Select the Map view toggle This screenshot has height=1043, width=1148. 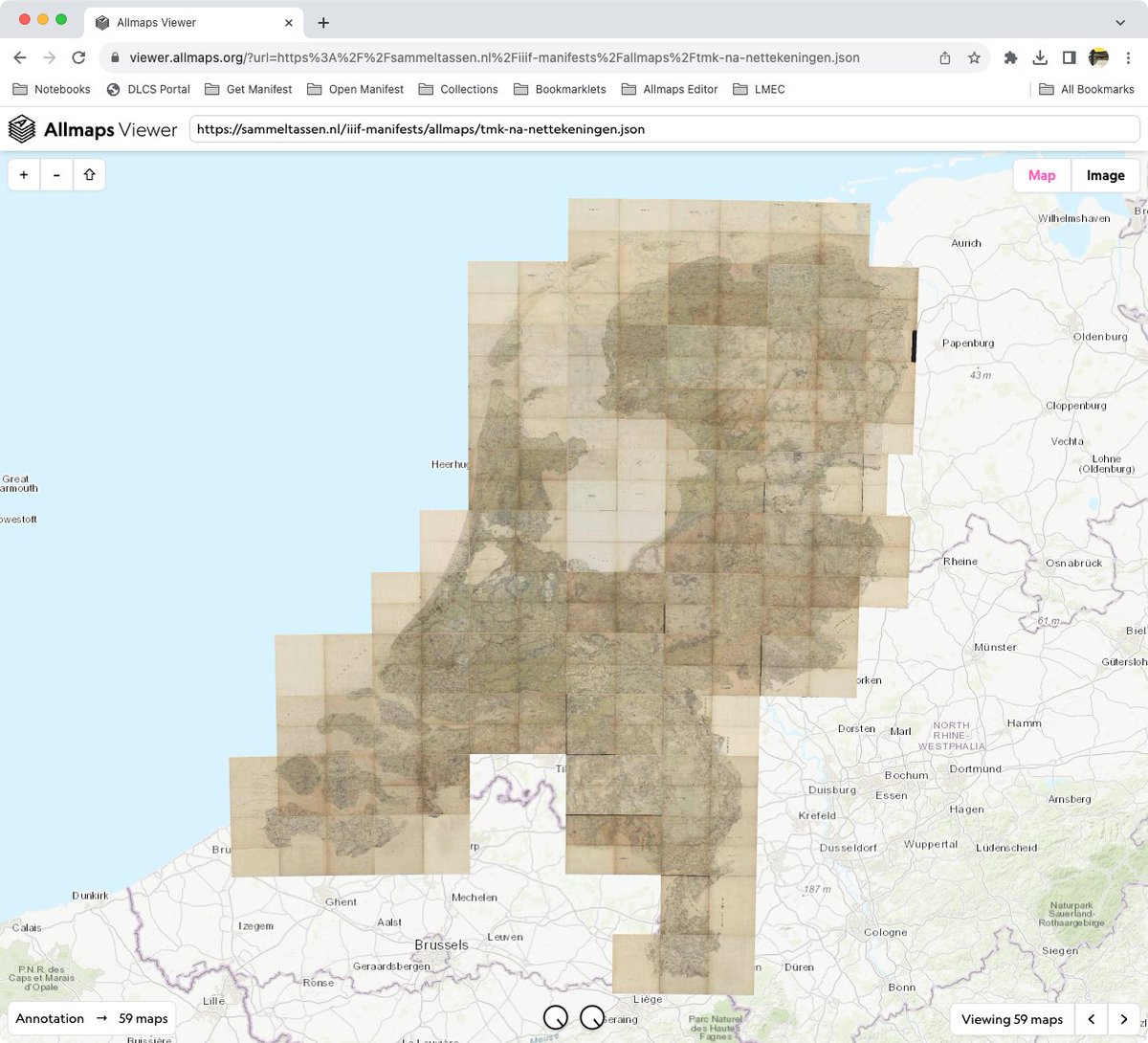1042,175
